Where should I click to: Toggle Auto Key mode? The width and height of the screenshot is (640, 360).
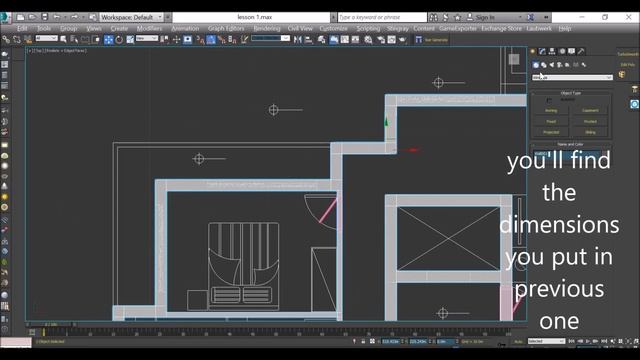point(518,341)
